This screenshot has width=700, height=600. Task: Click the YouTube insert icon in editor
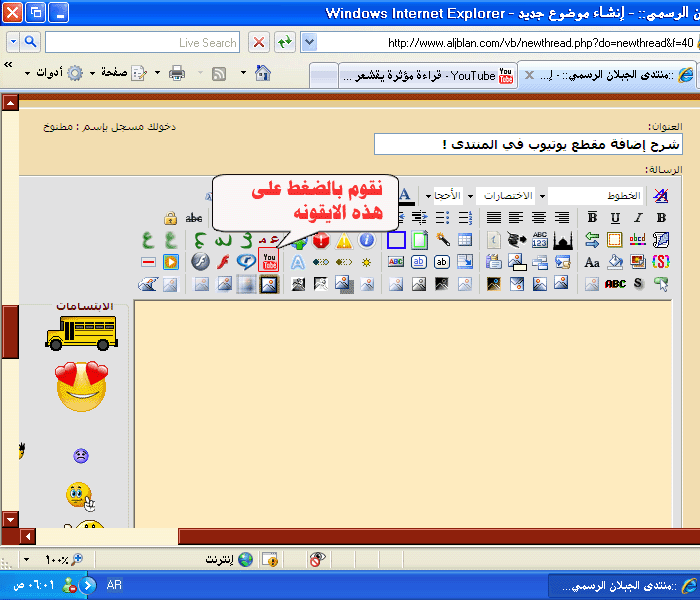click(x=268, y=262)
